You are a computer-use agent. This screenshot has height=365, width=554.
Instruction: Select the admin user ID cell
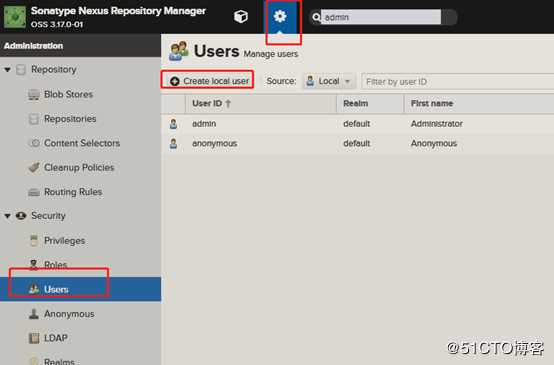pos(204,124)
